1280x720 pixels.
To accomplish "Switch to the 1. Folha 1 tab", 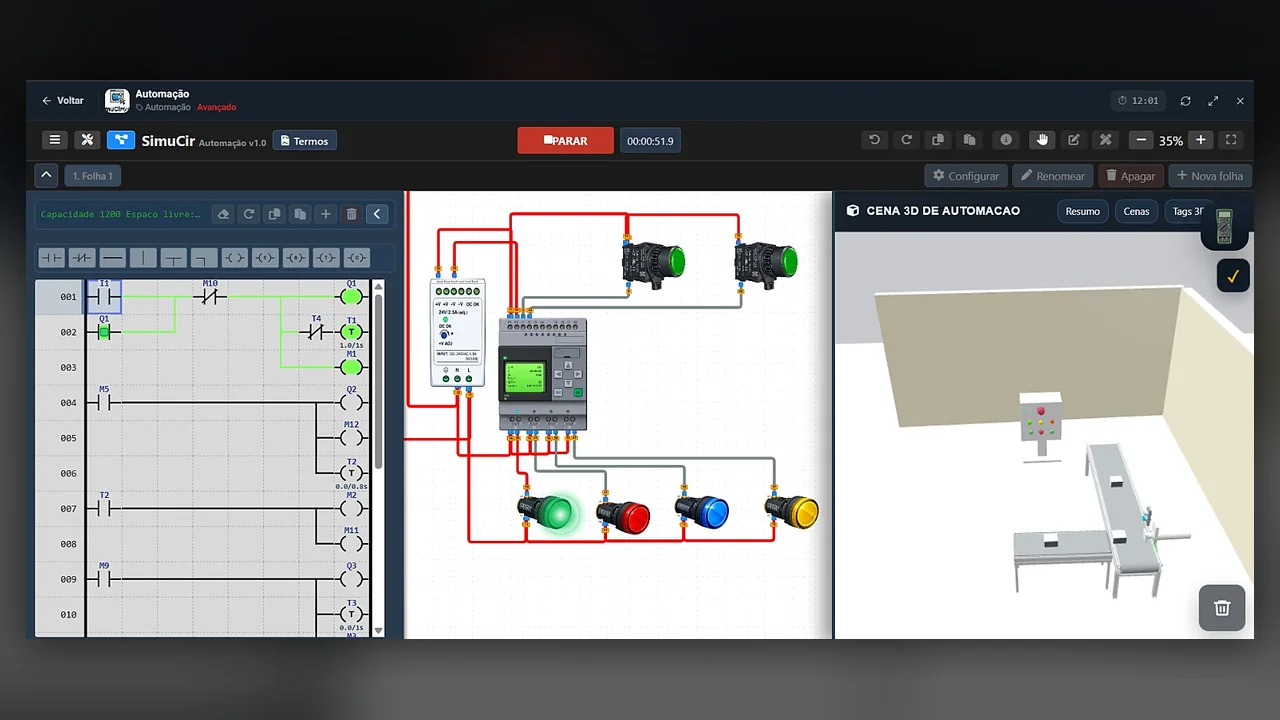I will (x=93, y=176).
